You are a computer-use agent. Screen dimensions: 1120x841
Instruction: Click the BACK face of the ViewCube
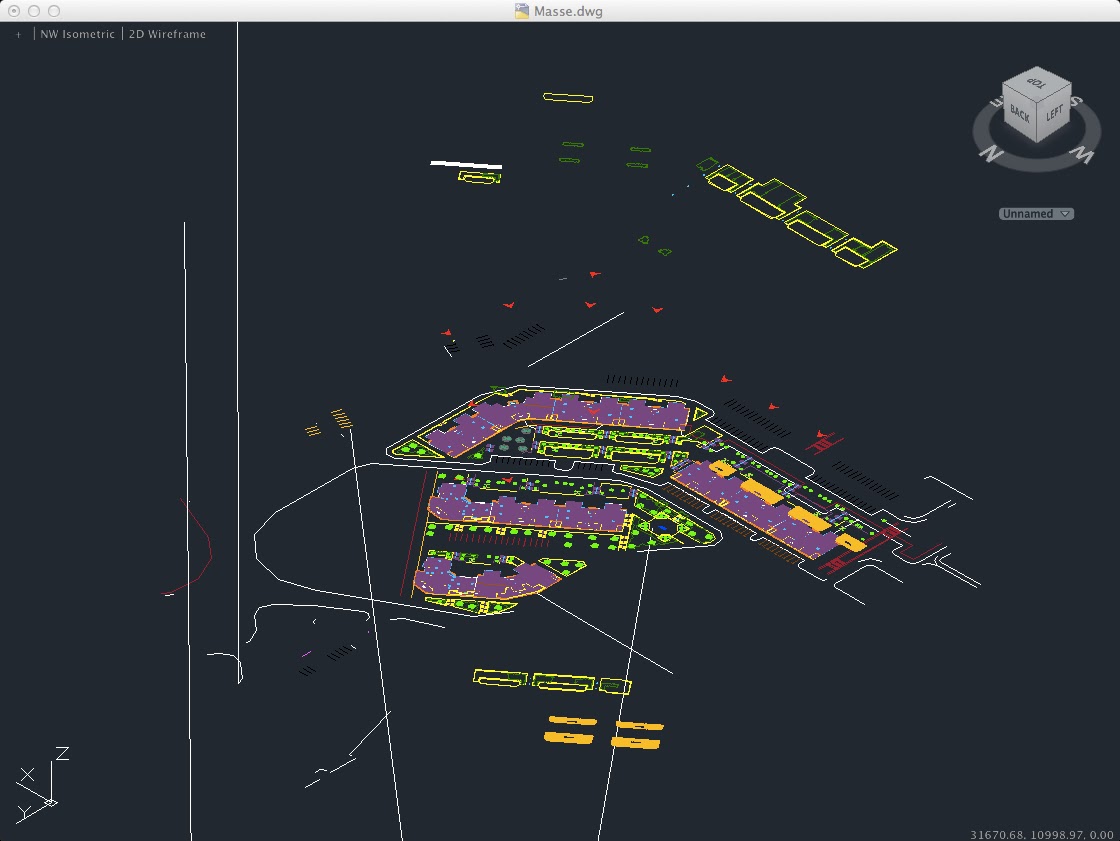1019,113
